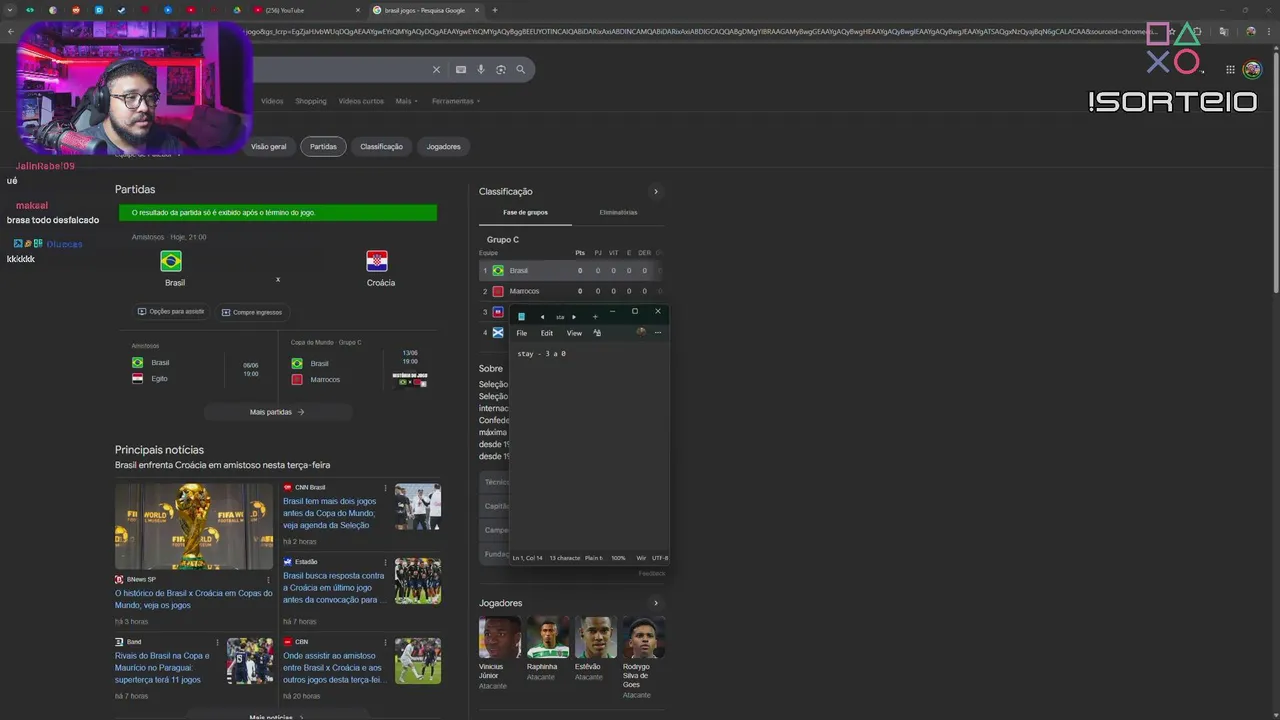Open the Google apps grid
This screenshot has height=720, width=1280.
(1230, 70)
